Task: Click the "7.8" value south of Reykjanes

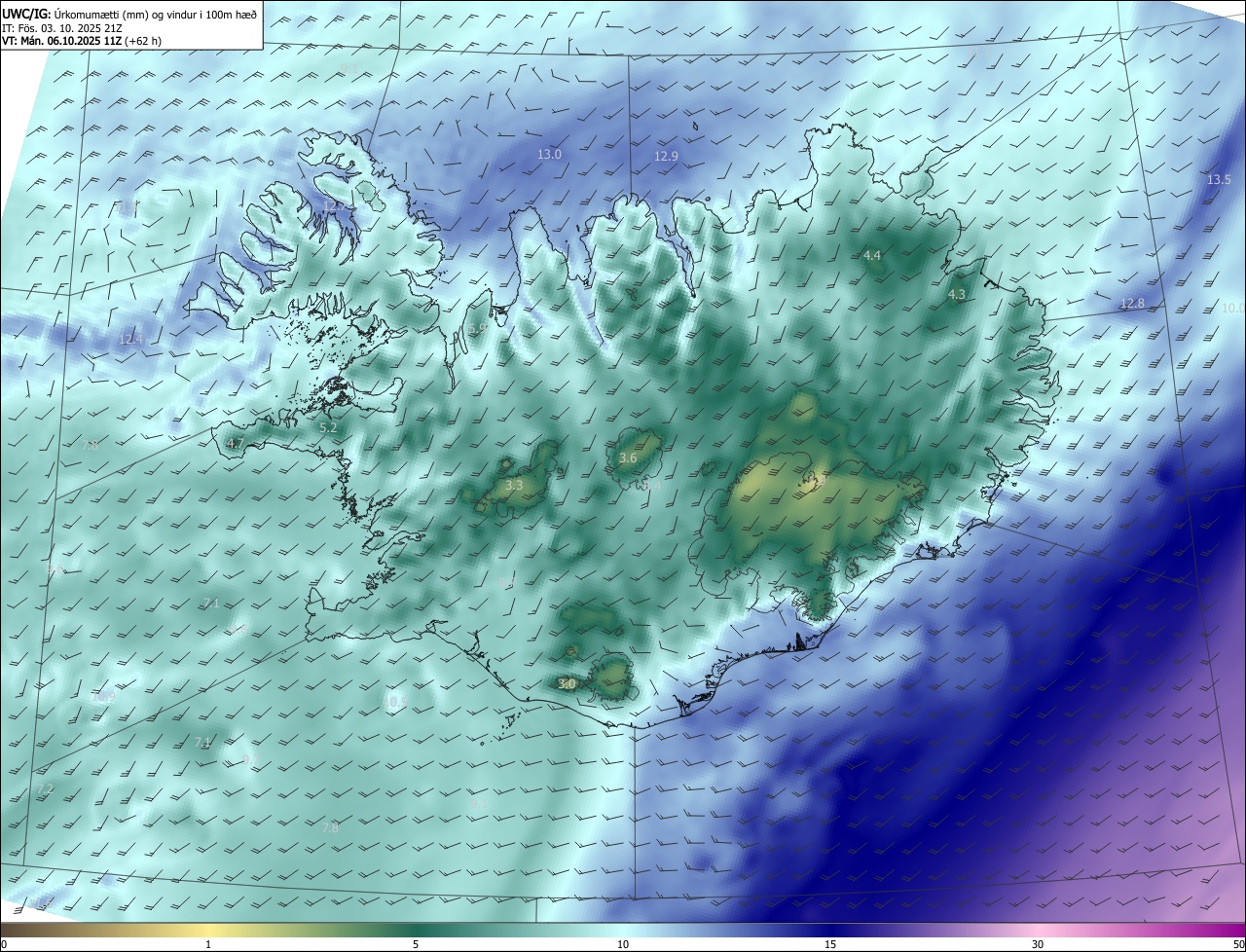Action: (x=330, y=827)
